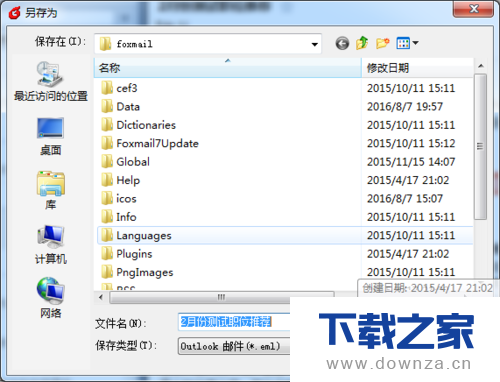Click the cef3 folder icon
Image resolution: width=500 pixels, height=382 pixels.
(107, 88)
